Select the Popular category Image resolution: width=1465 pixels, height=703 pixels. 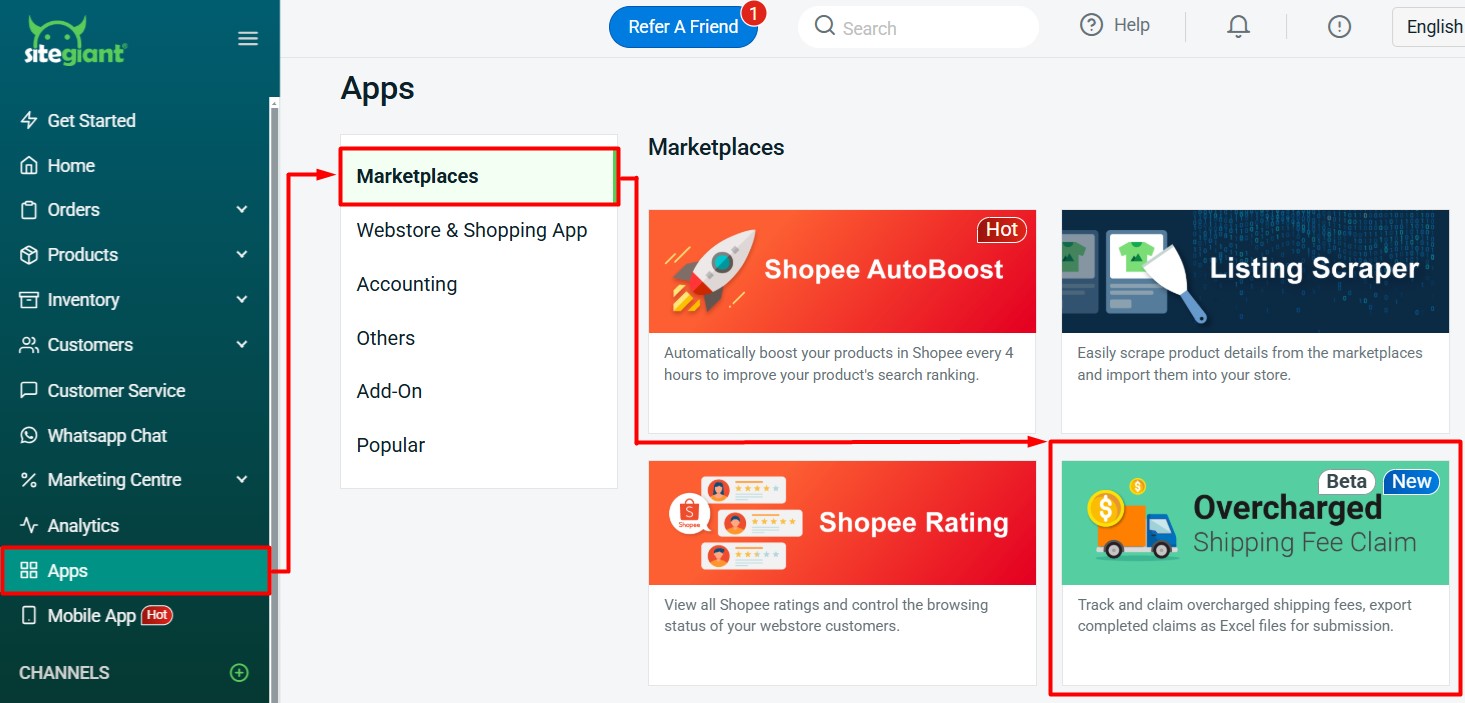[390, 445]
